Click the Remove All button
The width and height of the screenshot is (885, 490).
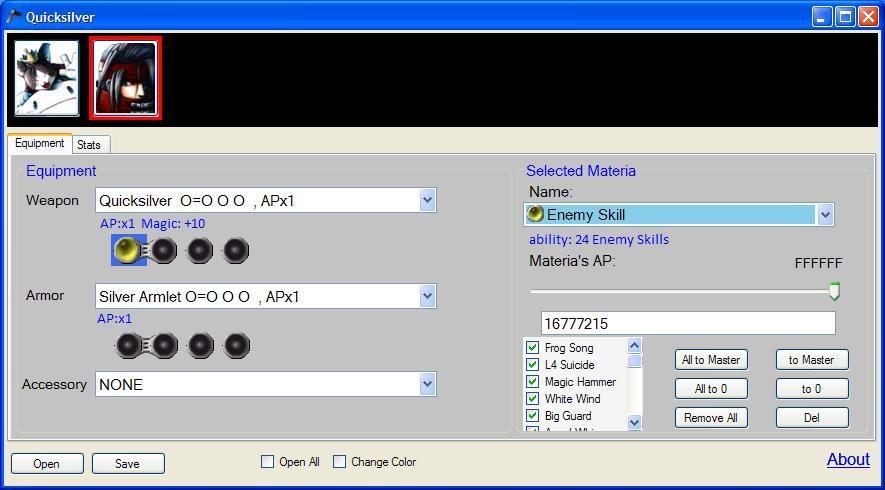click(x=711, y=418)
